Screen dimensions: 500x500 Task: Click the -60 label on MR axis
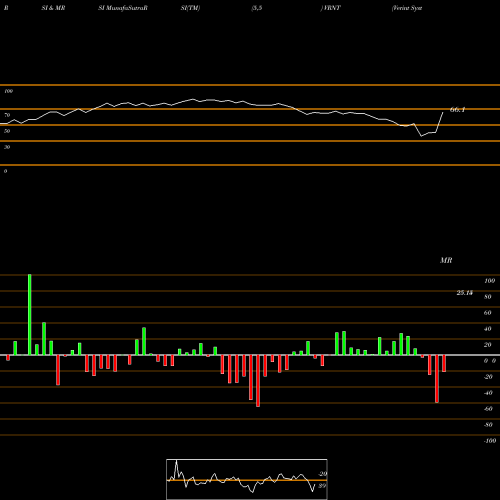[488, 409]
